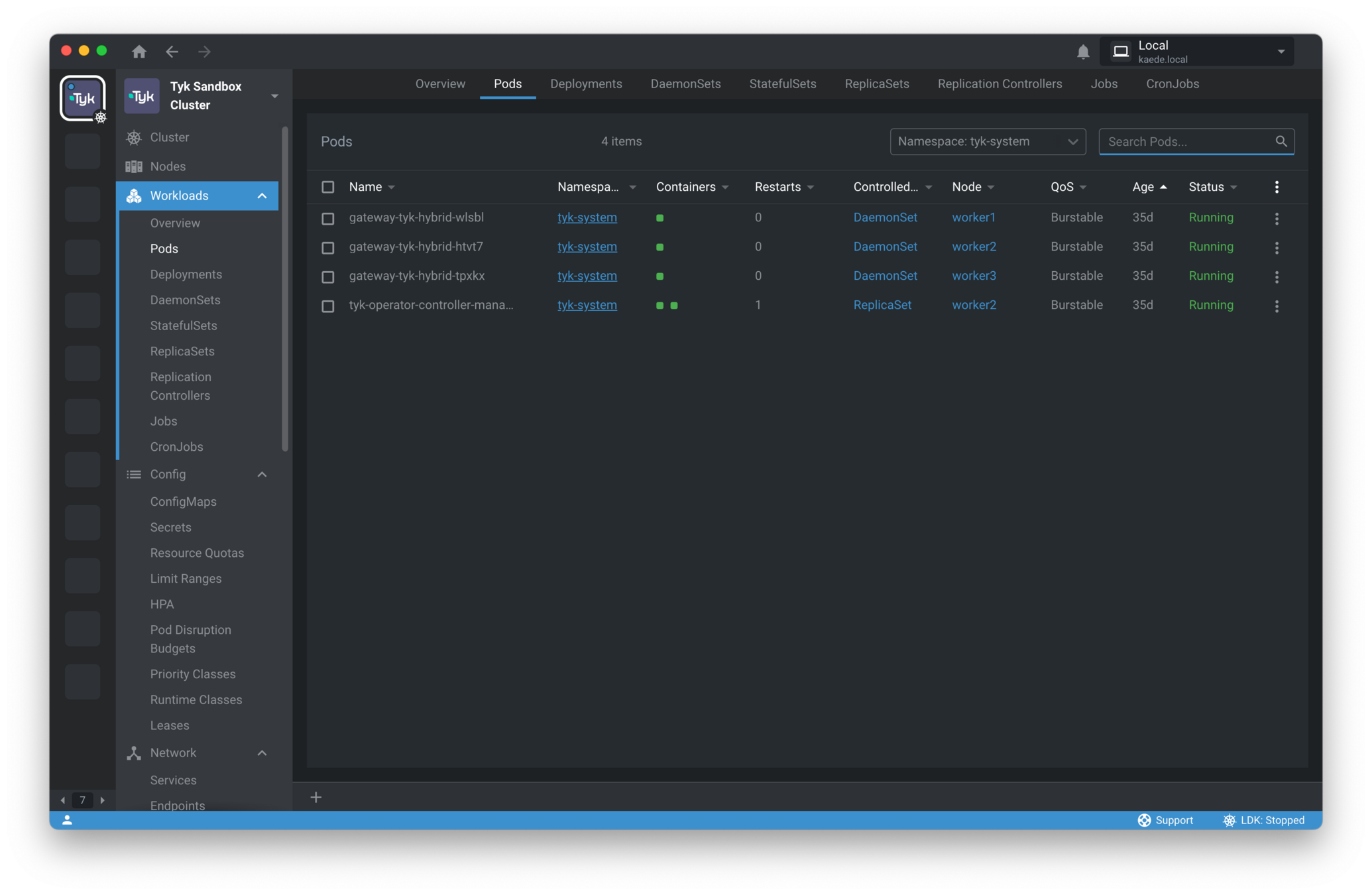Collapse the Workloads sidebar section
This screenshot has height=895, width=1372.
pos(262,196)
